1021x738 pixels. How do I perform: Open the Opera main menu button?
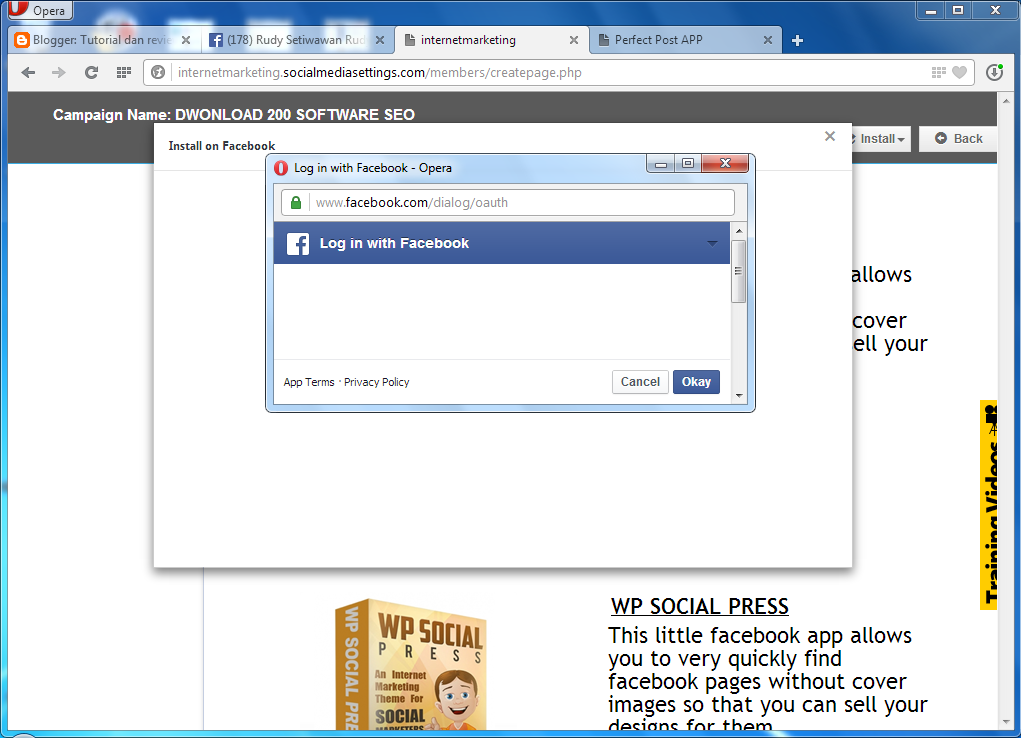tap(39, 10)
